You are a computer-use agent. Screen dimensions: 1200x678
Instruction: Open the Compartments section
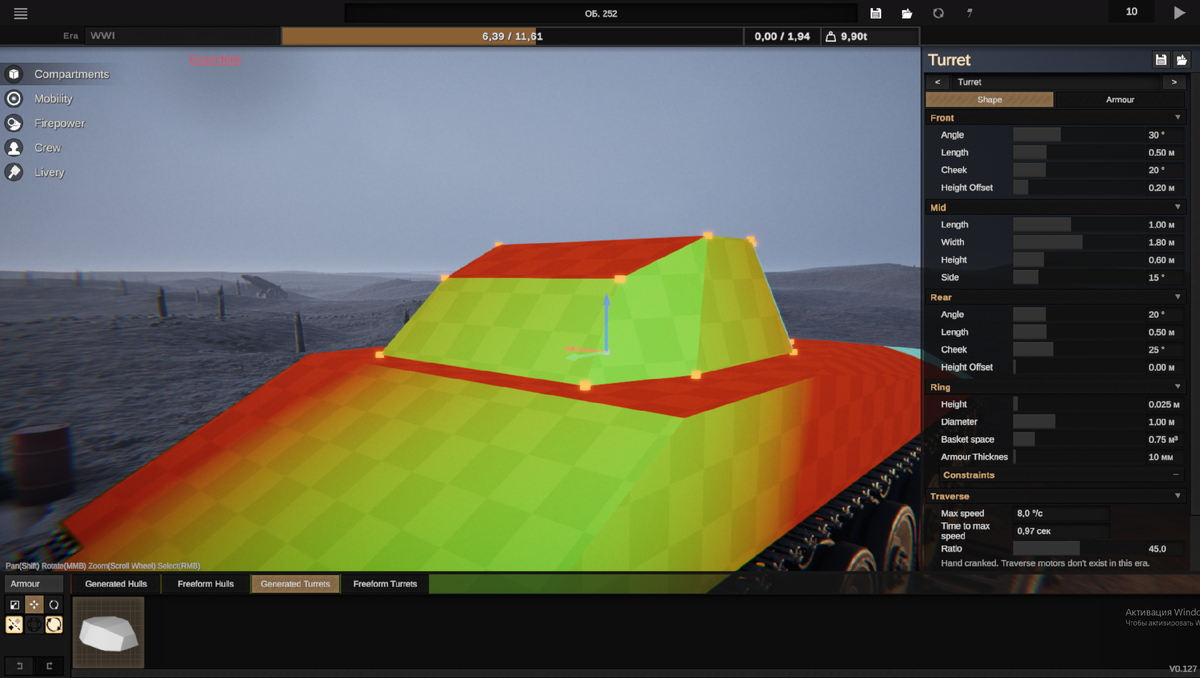pyautogui.click(x=58, y=74)
